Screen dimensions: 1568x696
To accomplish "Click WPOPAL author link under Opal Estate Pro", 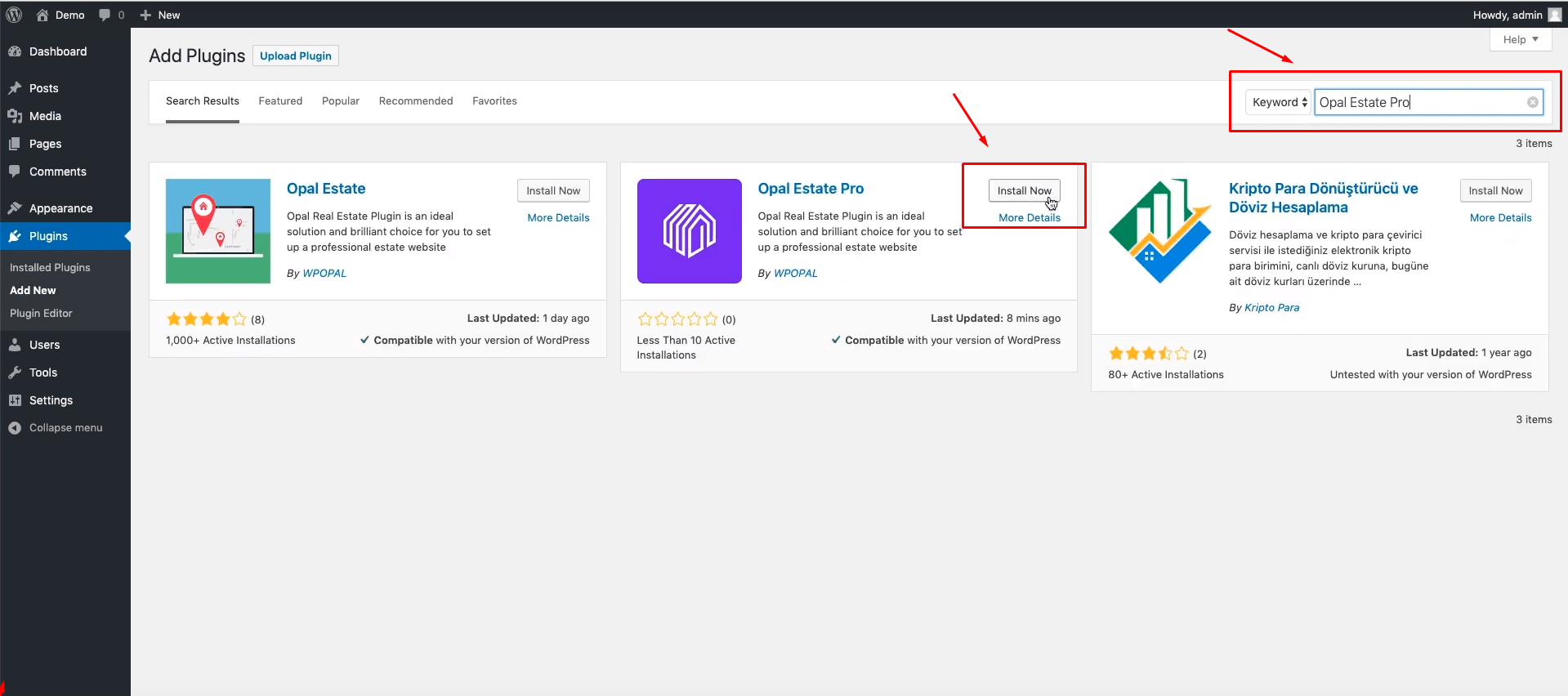I will [x=795, y=273].
